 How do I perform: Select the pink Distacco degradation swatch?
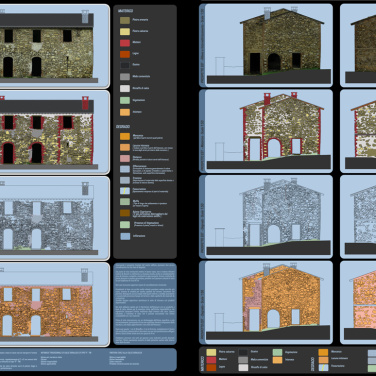125,158
